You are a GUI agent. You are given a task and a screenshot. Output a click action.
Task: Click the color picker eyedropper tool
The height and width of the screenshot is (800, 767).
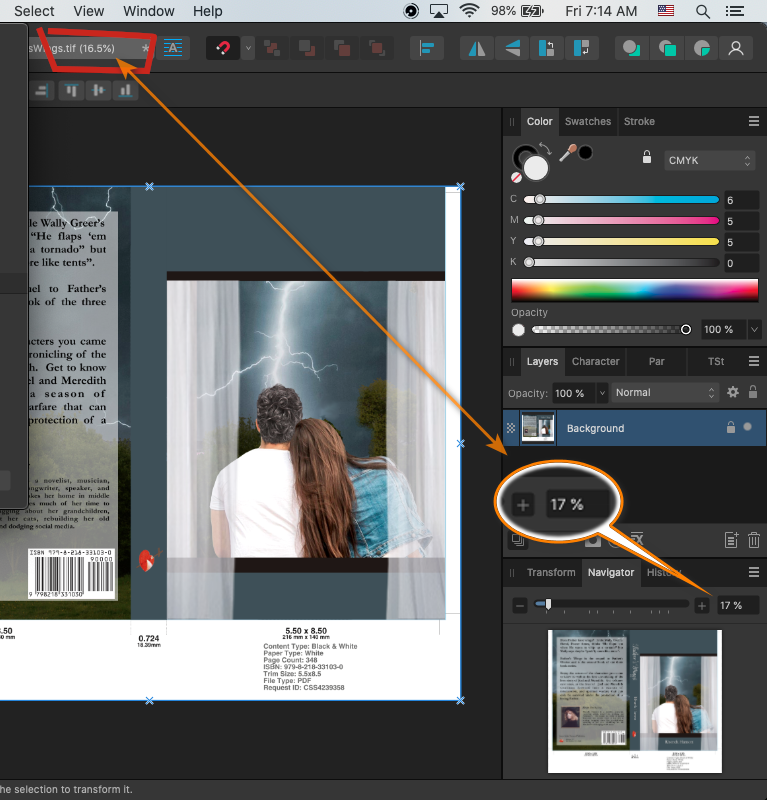(x=568, y=153)
